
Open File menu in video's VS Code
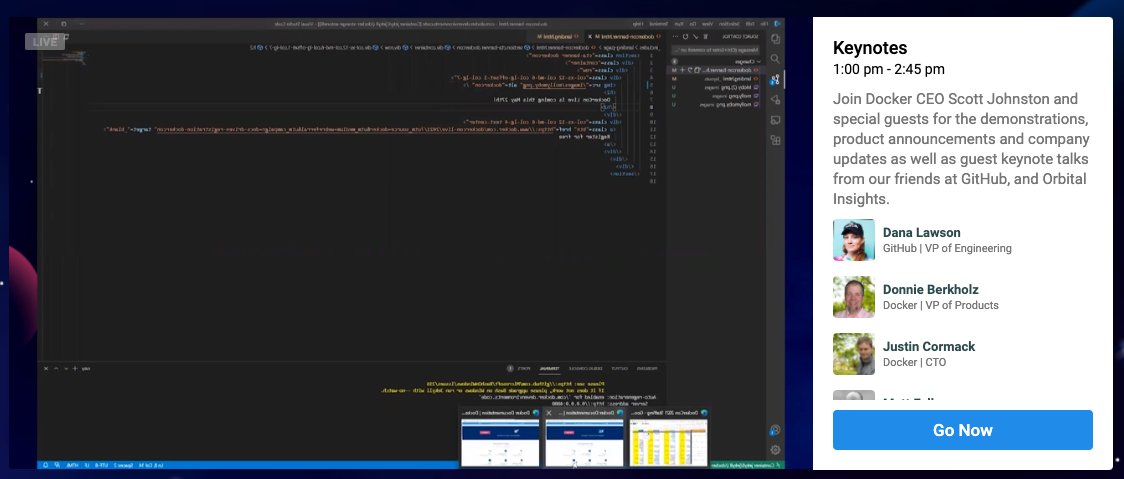[764, 24]
